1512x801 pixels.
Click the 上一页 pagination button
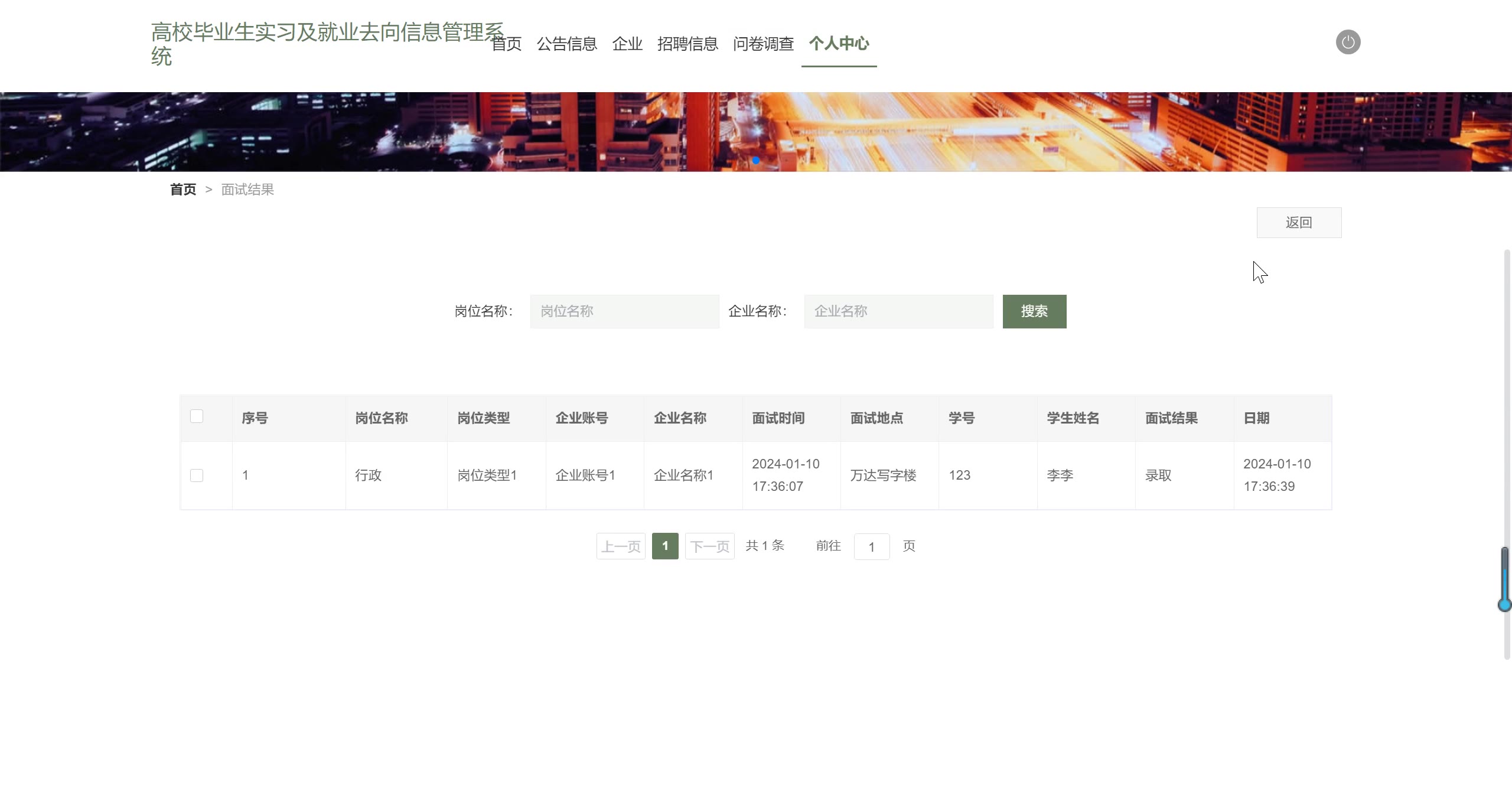pos(621,546)
